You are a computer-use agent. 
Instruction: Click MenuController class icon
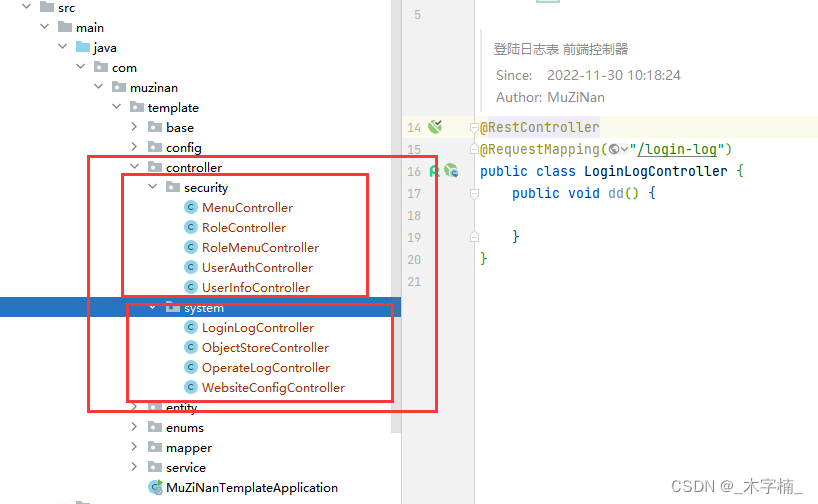[191, 207]
